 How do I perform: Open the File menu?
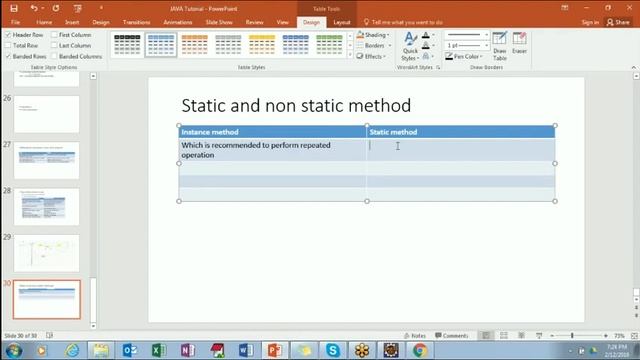[16, 22]
